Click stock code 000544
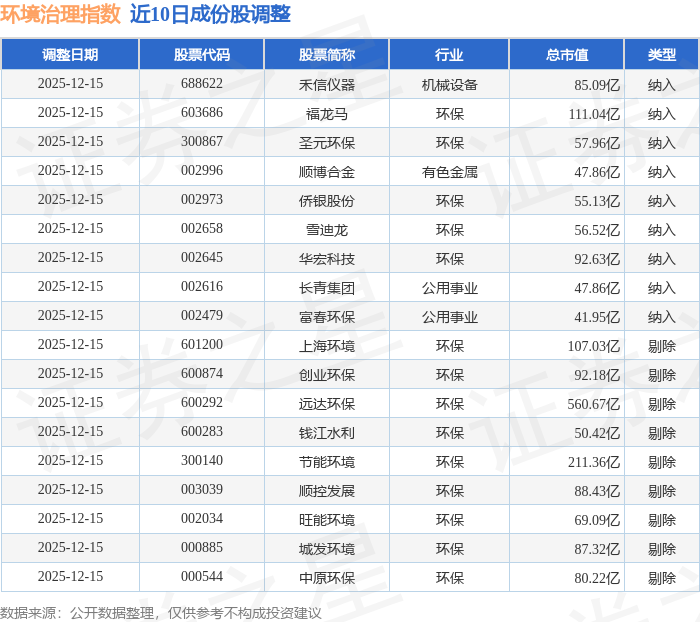700x622 pixels. pos(202,577)
